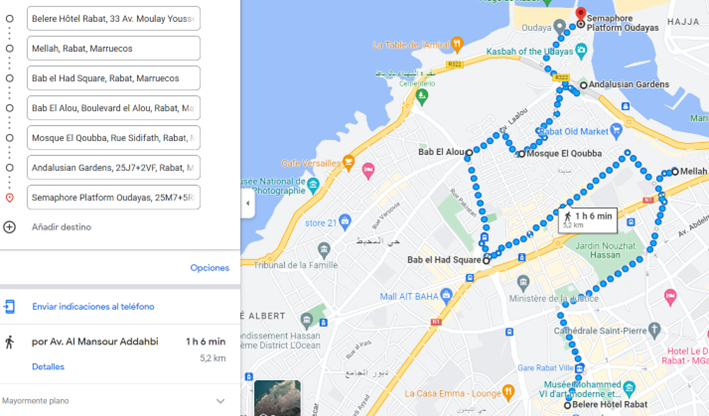709x416 pixels.
Task: Click the 1 h 6 min route label
Action: pos(587,220)
